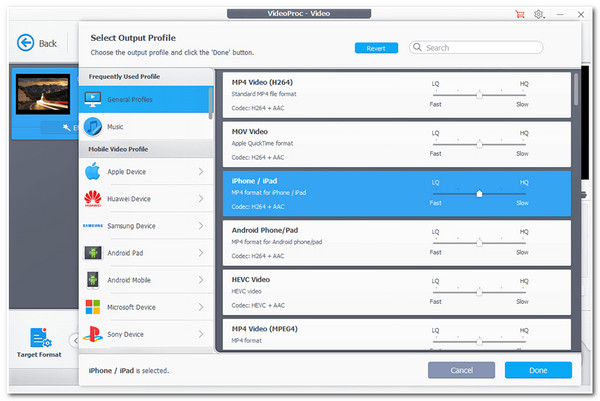Click the Android Phone/Pad quality slider

point(479,243)
